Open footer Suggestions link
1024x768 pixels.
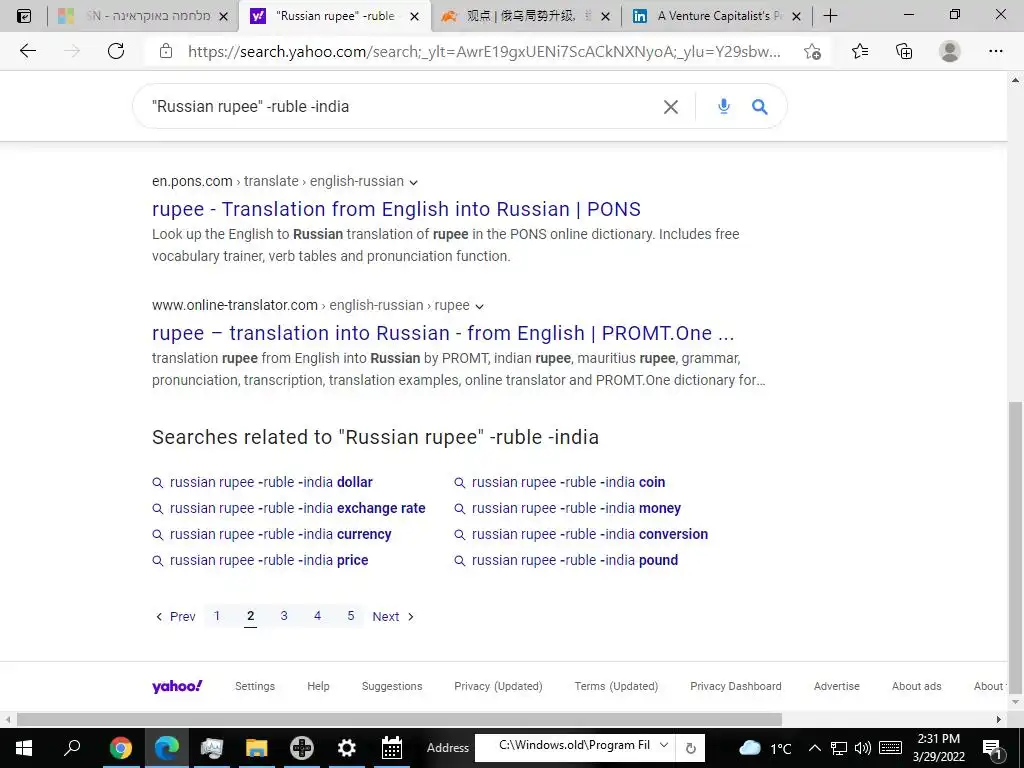(392, 686)
